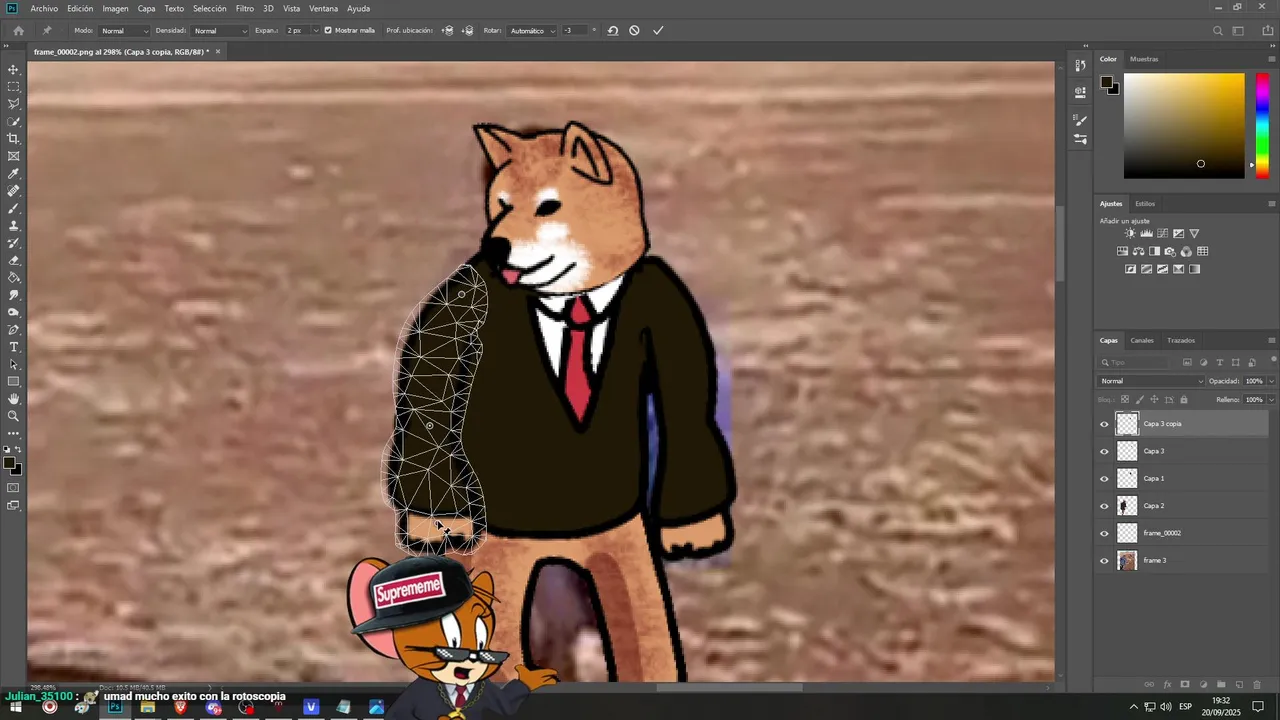The image size is (1280, 720).
Task: Open the Expansión value dropdown
Action: point(316,30)
